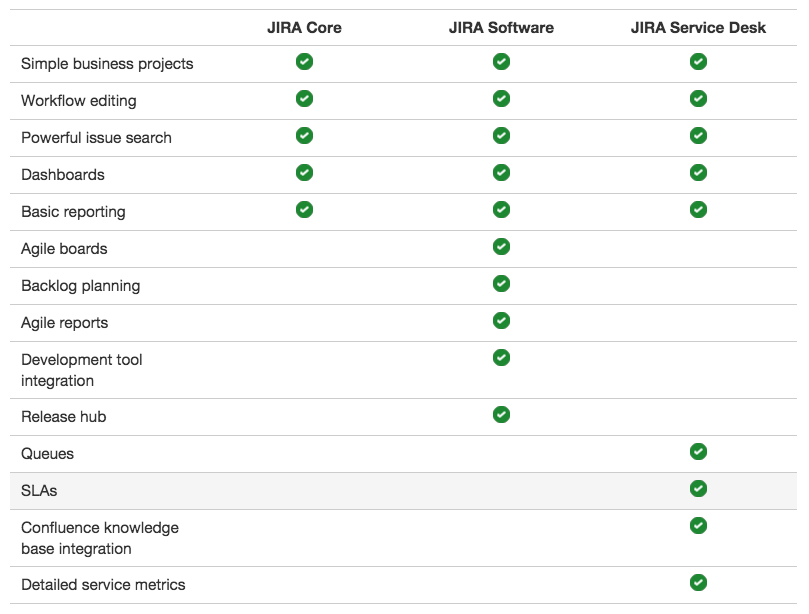The width and height of the screenshot is (809, 614).
Task: Select the JIRA Service Desk column header
Action: tap(699, 27)
